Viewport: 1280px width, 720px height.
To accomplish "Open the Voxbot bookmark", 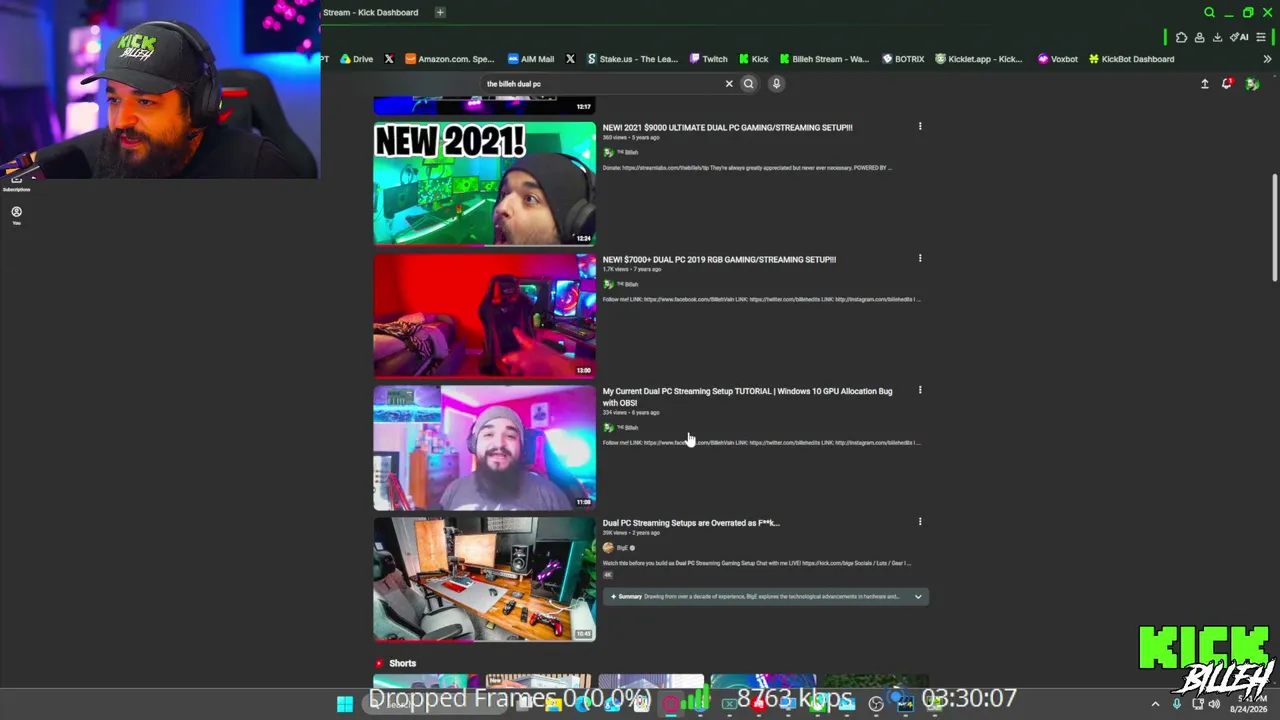I will tap(1058, 59).
